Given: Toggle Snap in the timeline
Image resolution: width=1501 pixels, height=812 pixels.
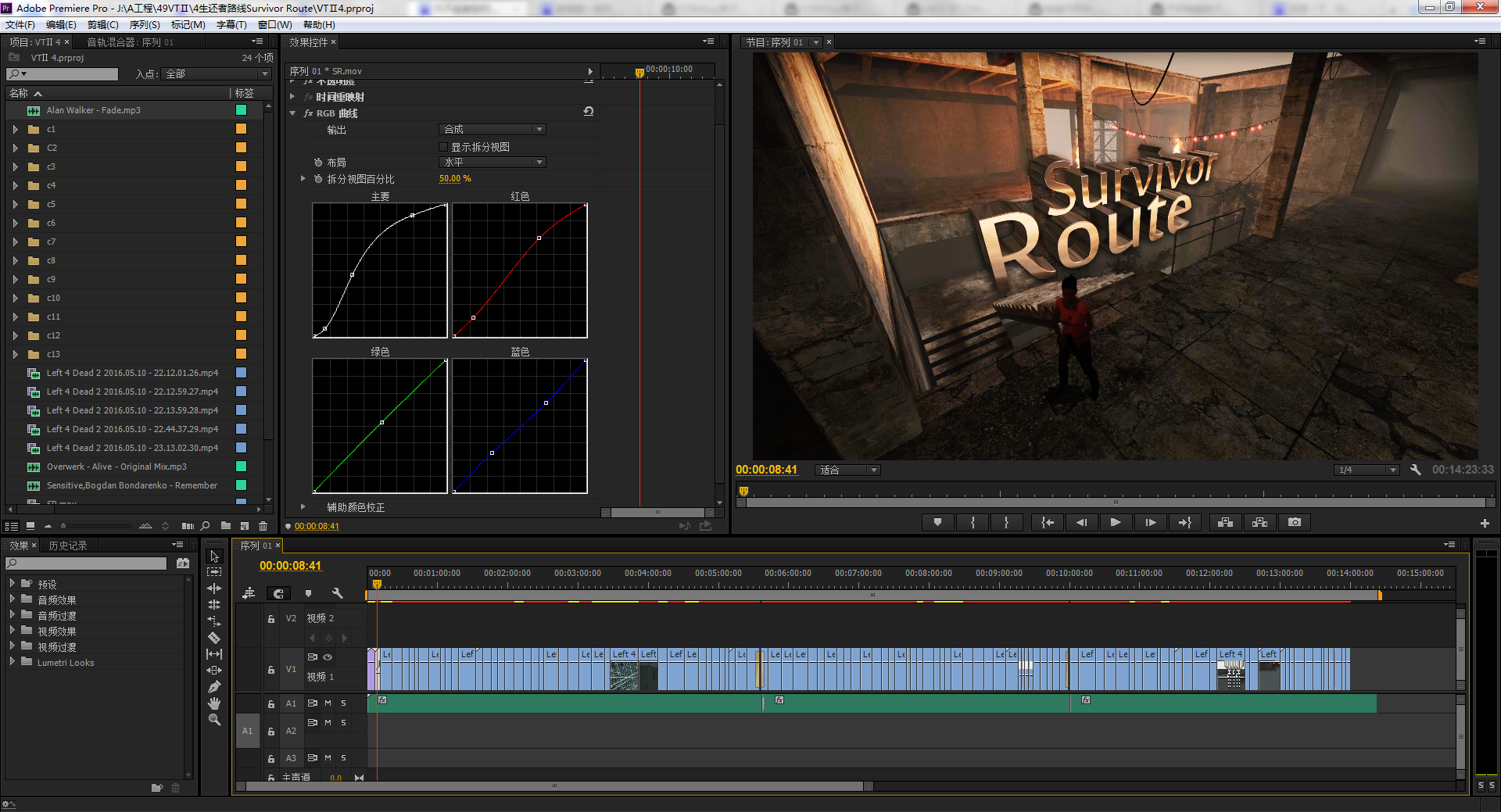Looking at the screenshot, I should pos(278,593).
